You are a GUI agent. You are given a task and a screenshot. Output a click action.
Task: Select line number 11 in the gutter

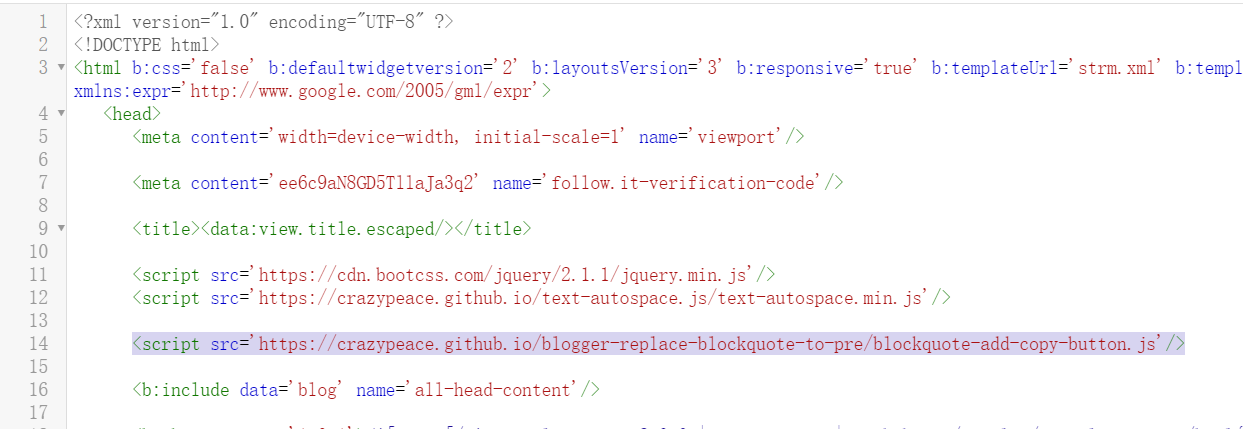click(x=39, y=274)
